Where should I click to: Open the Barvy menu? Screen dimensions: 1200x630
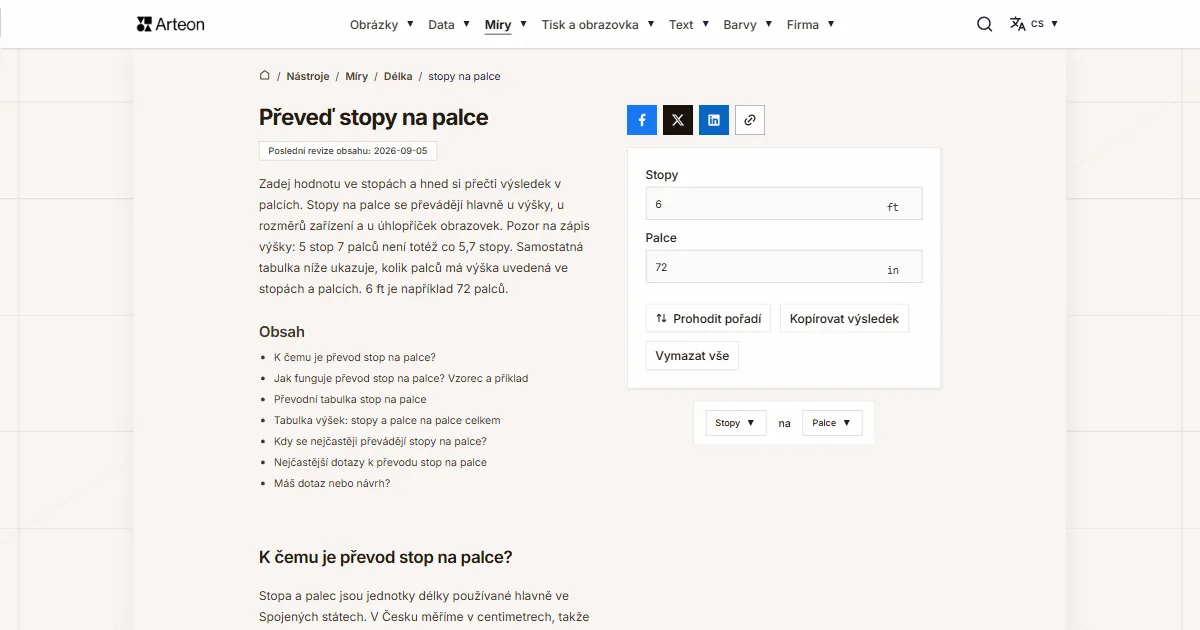(x=748, y=24)
